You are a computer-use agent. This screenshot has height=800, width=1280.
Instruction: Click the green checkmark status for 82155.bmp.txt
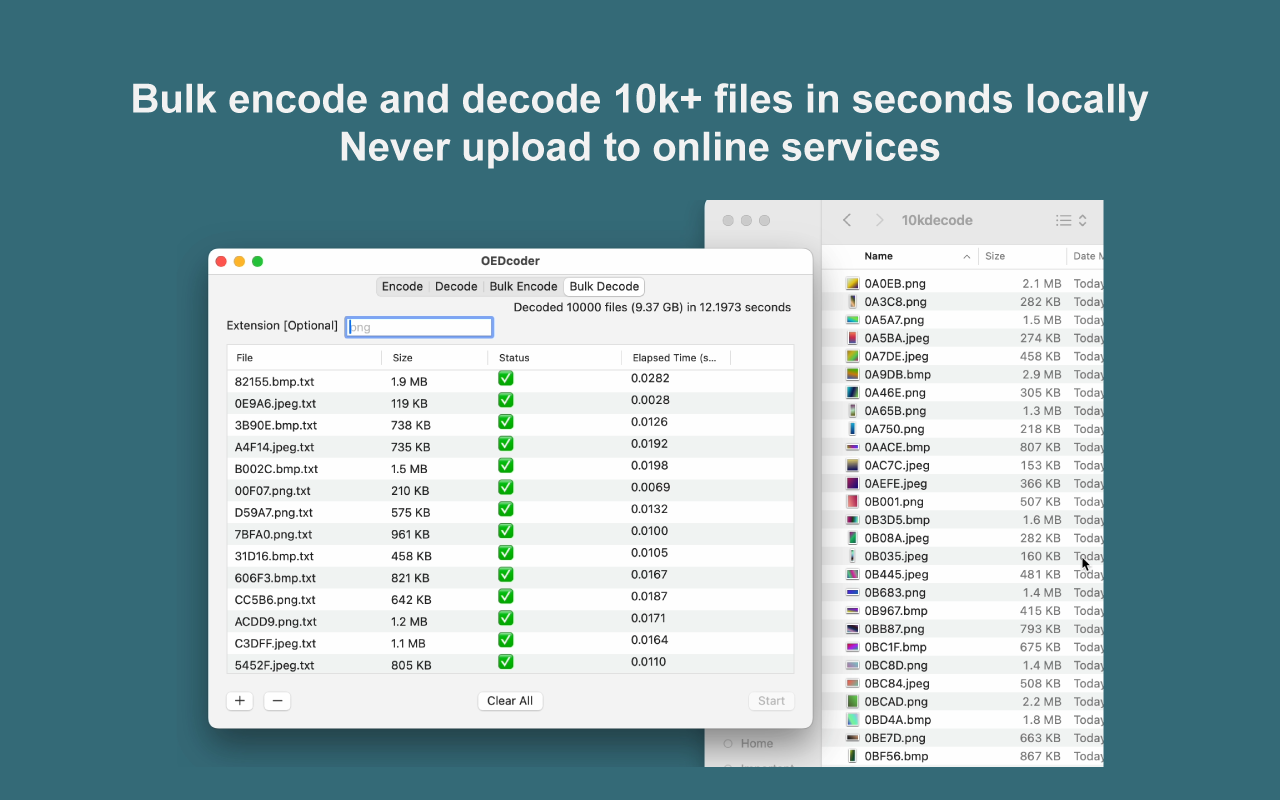(506, 378)
